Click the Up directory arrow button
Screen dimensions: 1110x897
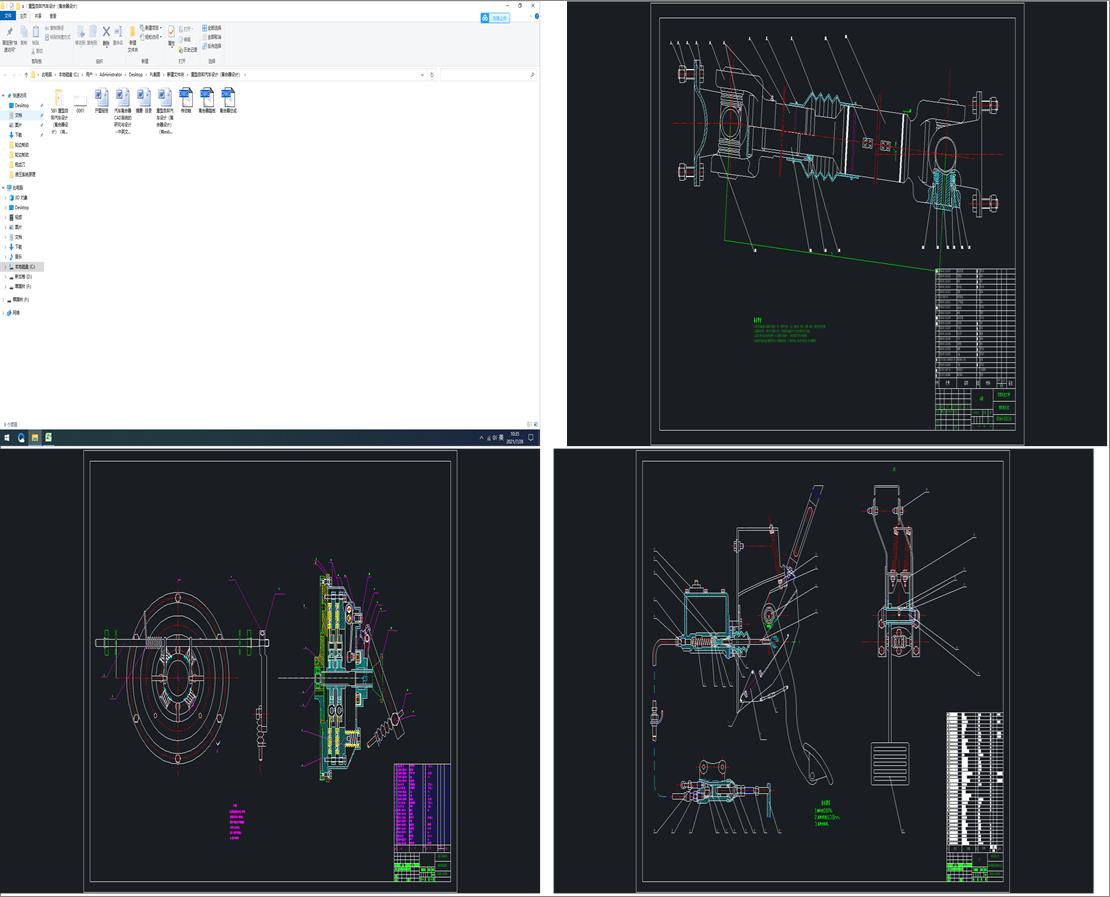25,74
